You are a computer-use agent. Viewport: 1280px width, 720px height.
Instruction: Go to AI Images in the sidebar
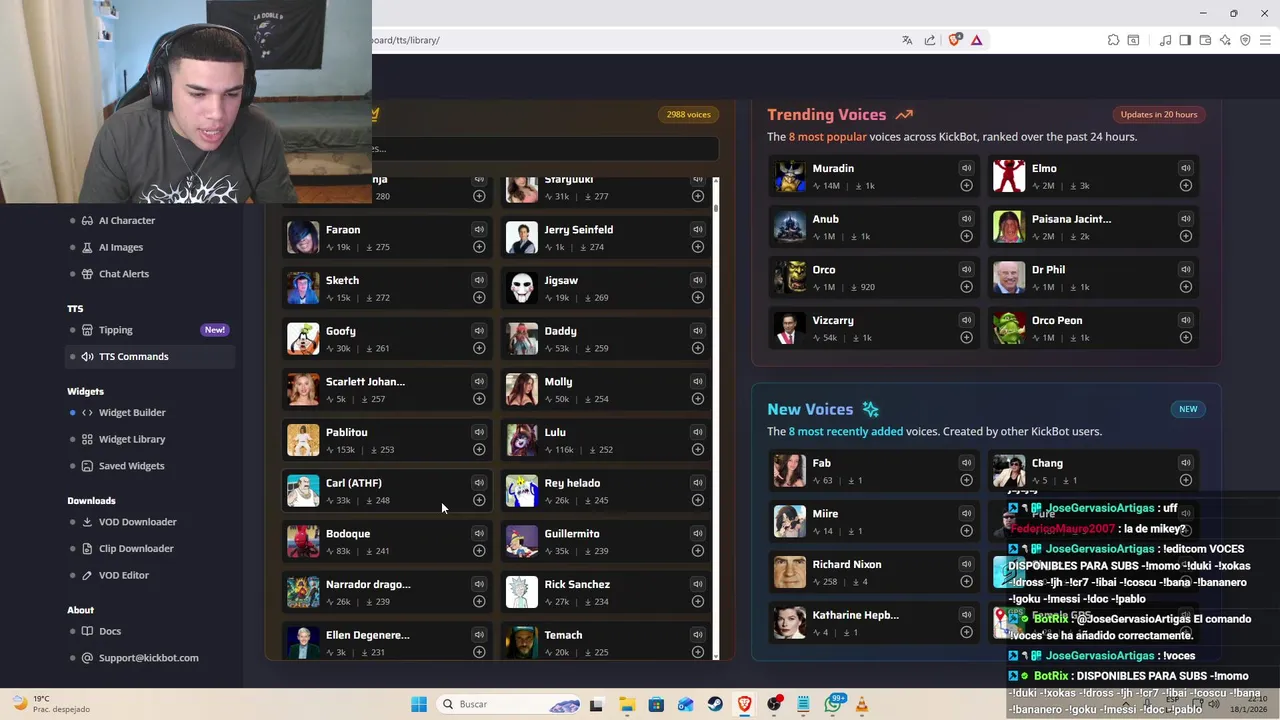pyautogui.click(x=121, y=247)
